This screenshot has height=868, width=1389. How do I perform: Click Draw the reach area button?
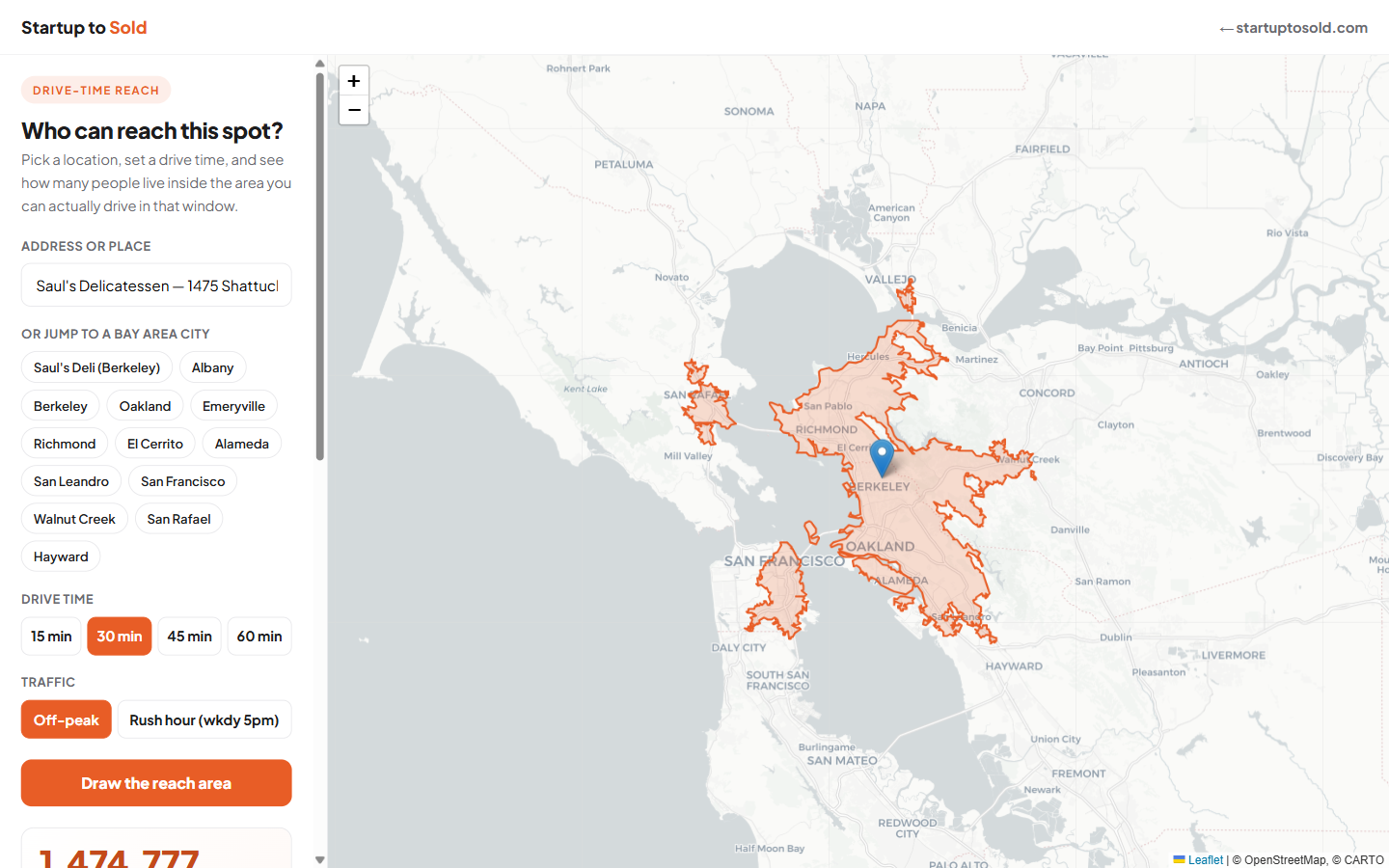point(156,783)
